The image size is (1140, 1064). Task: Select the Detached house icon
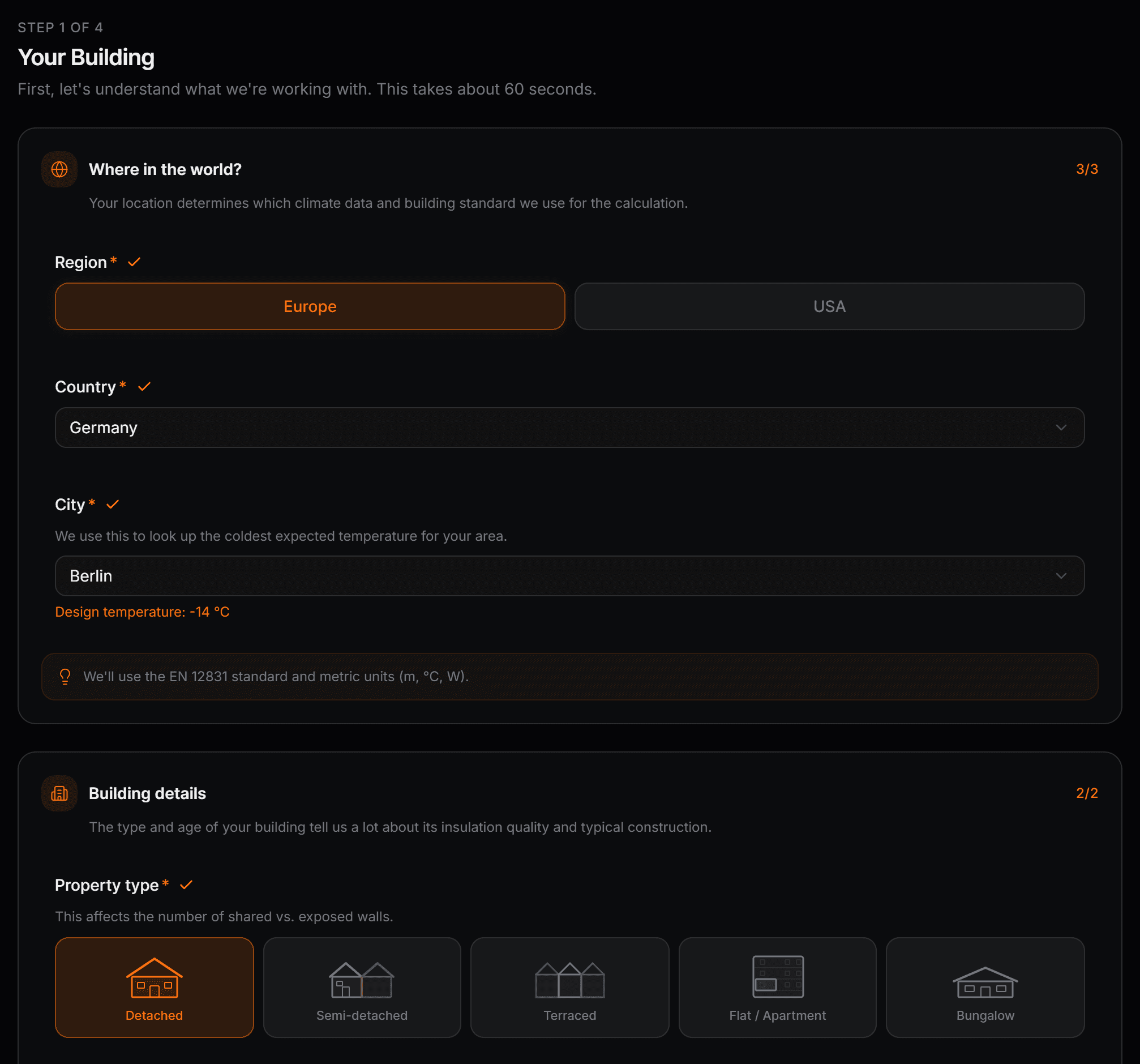(155, 978)
